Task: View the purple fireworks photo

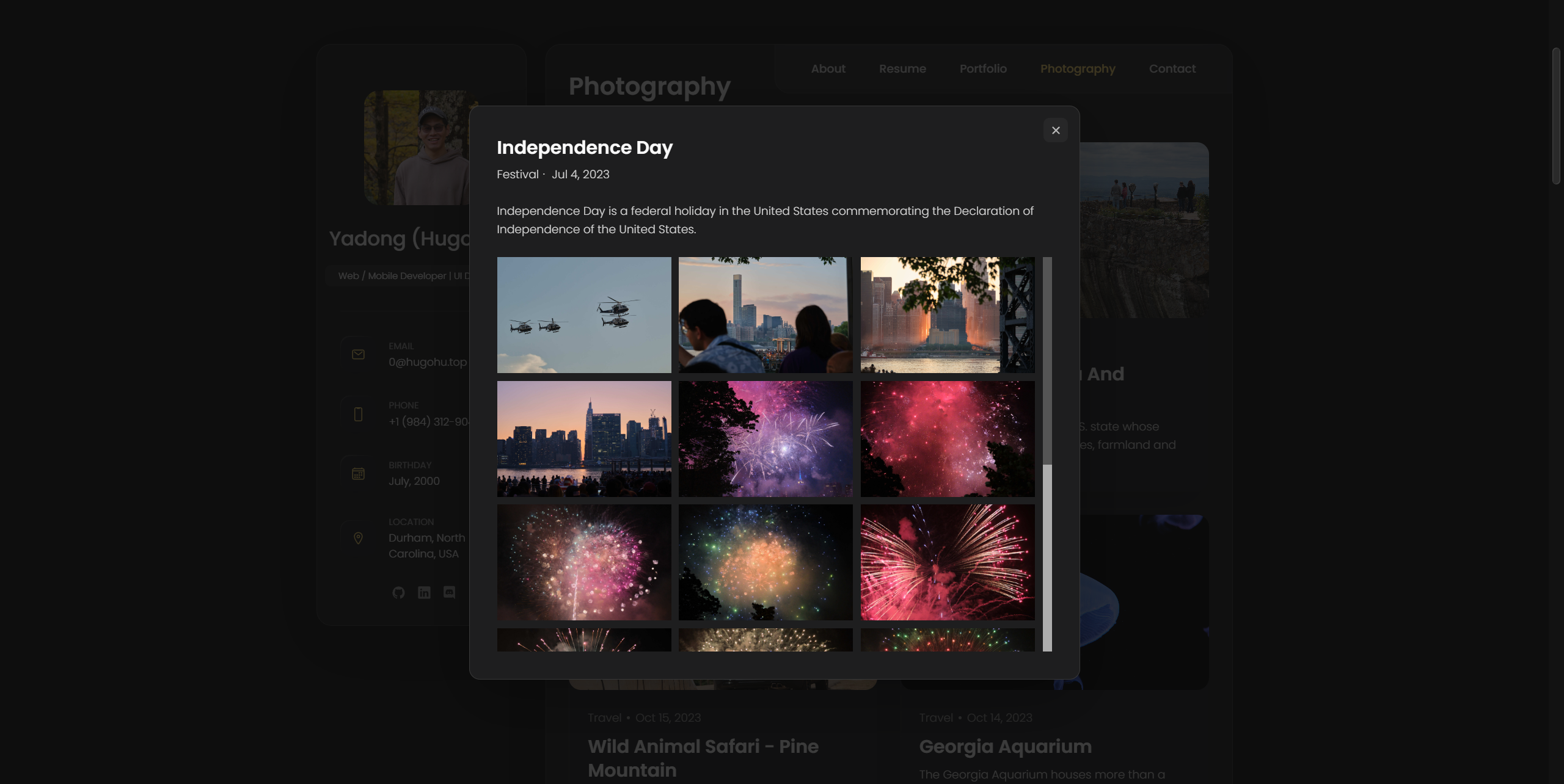Action: click(765, 438)
